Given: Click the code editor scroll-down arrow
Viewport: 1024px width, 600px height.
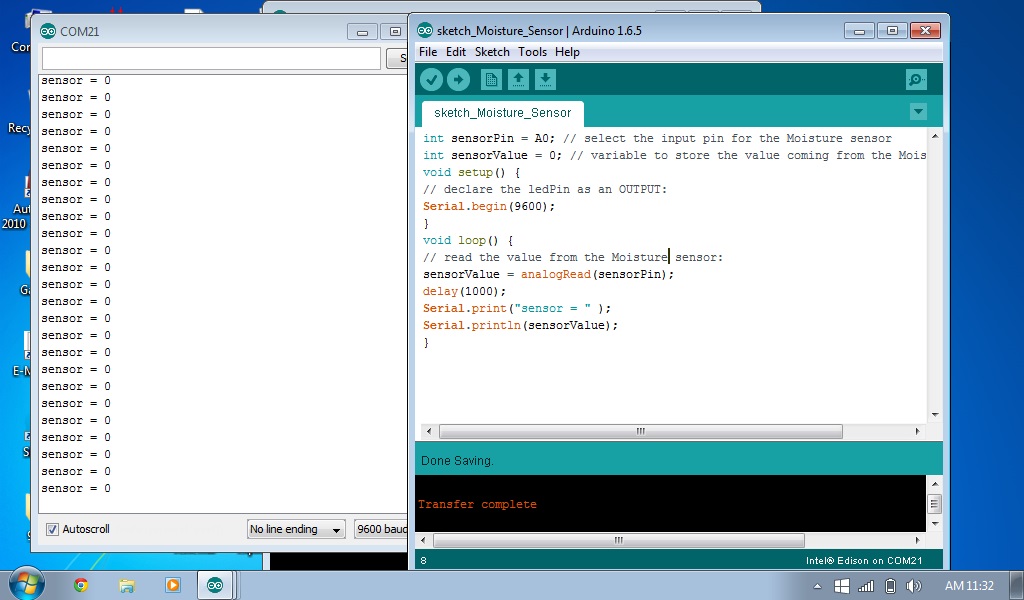Looking at the screenshot, I should 935,415.
